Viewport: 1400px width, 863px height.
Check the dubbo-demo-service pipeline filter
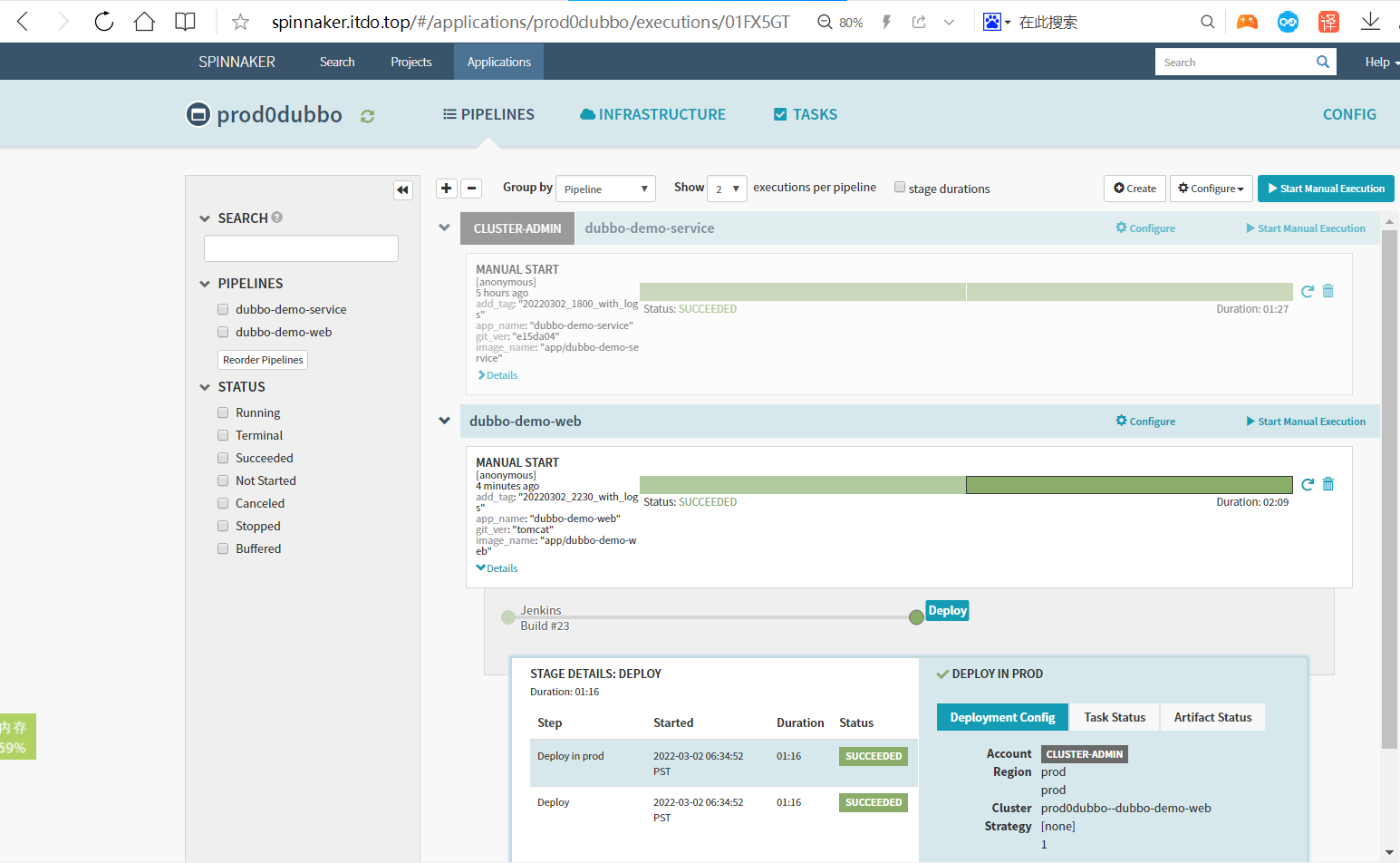click(x=223, y=309)
